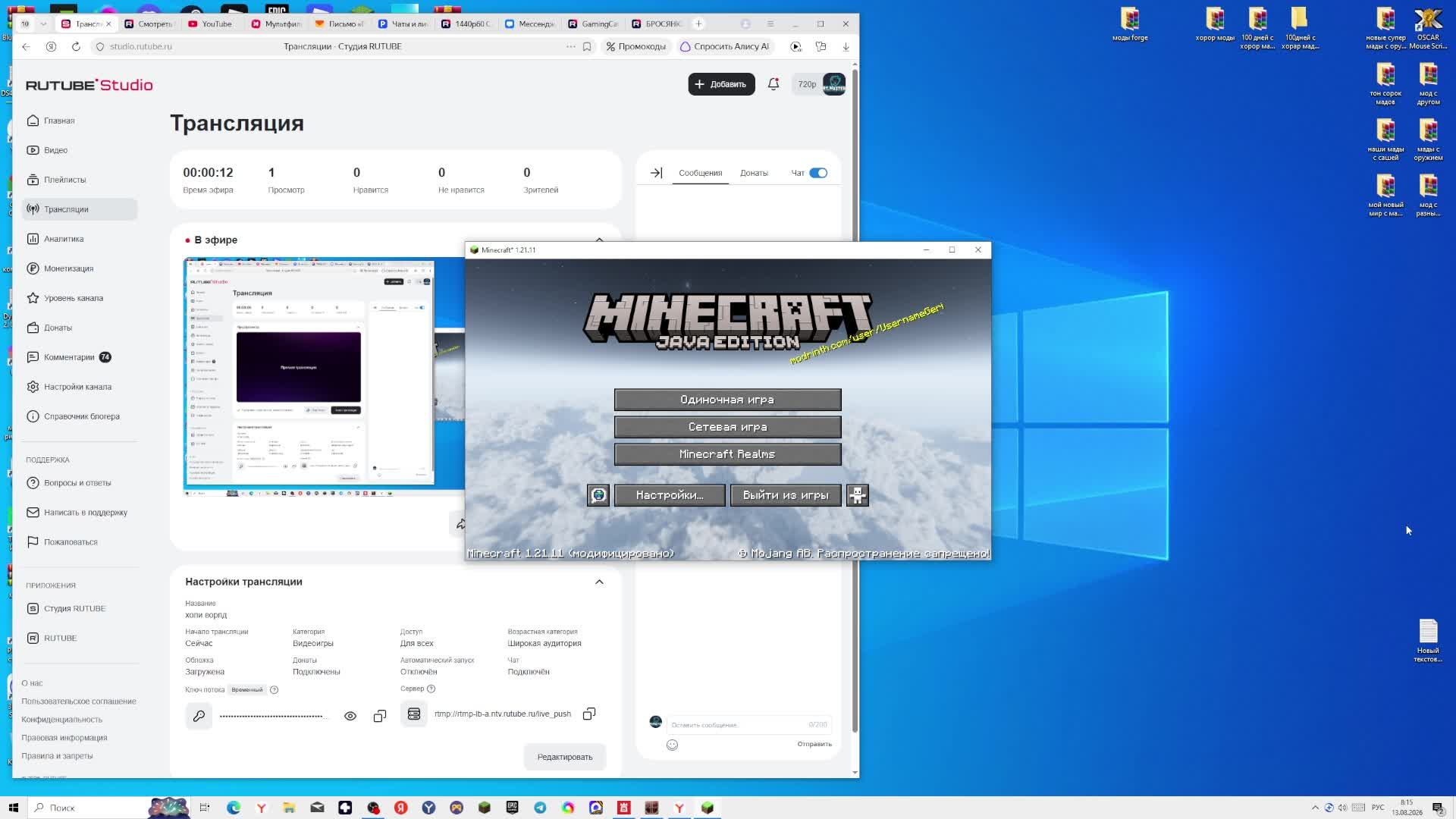
Task: Collapse the chat panel with the arrow icon
Action: click(x=656, y=173)
